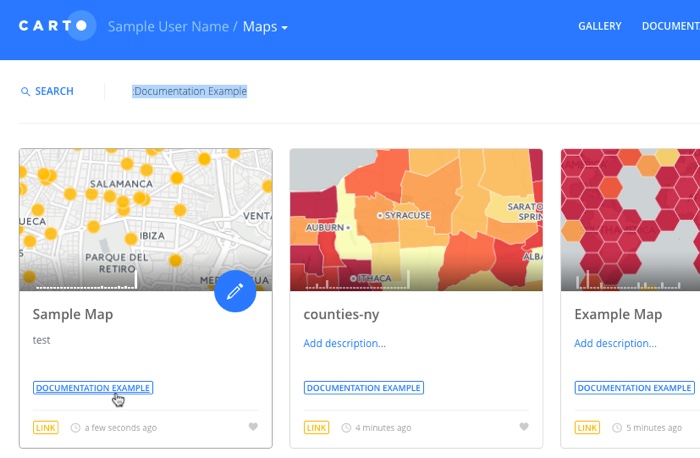Click the :Documentation Example search field
This screenshot has height=458, width=700.
pyautogui.click(x=189, y=91)
